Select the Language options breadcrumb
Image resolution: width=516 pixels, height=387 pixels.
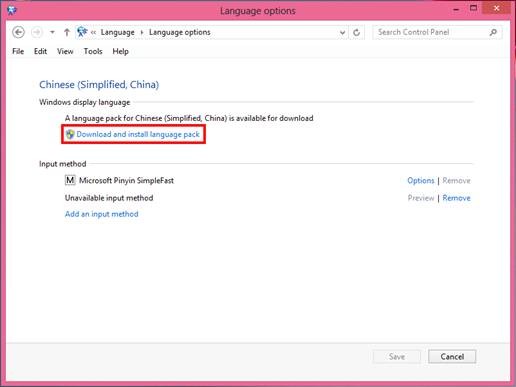point(180,32)
